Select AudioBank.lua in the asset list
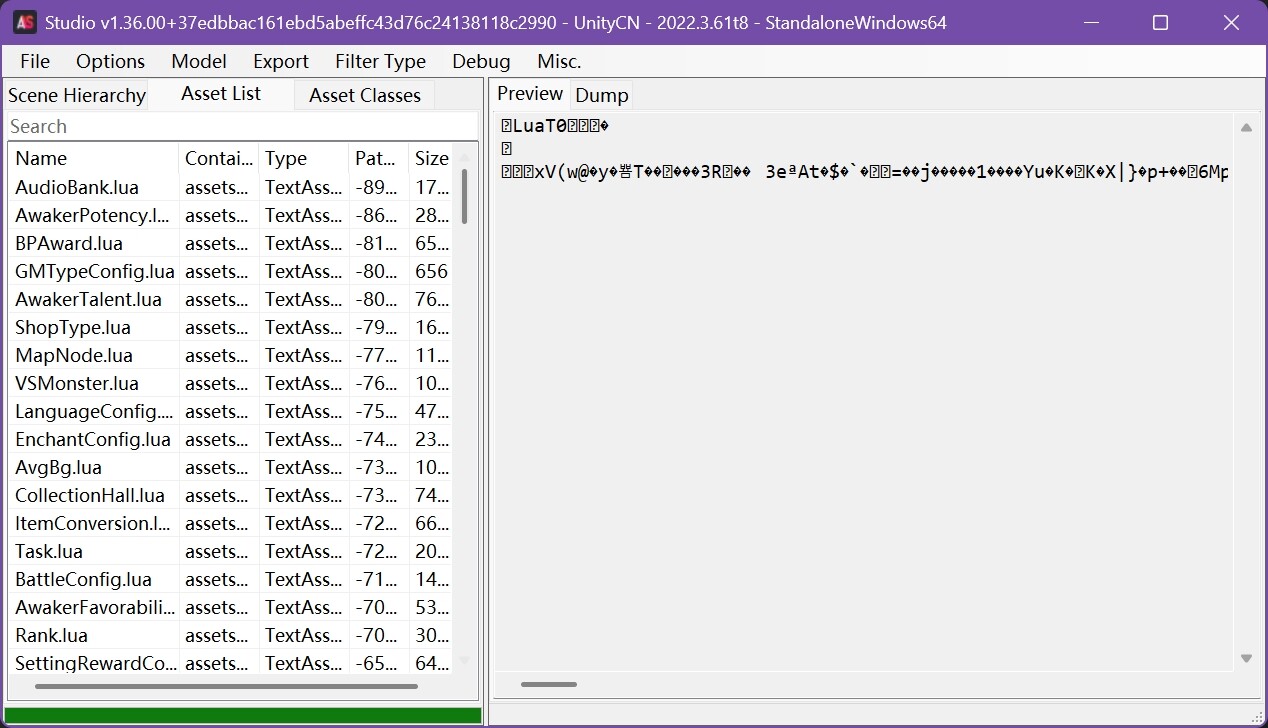Image resolution: width=1268 pixels, height=728 pixels. click(77, 187)
